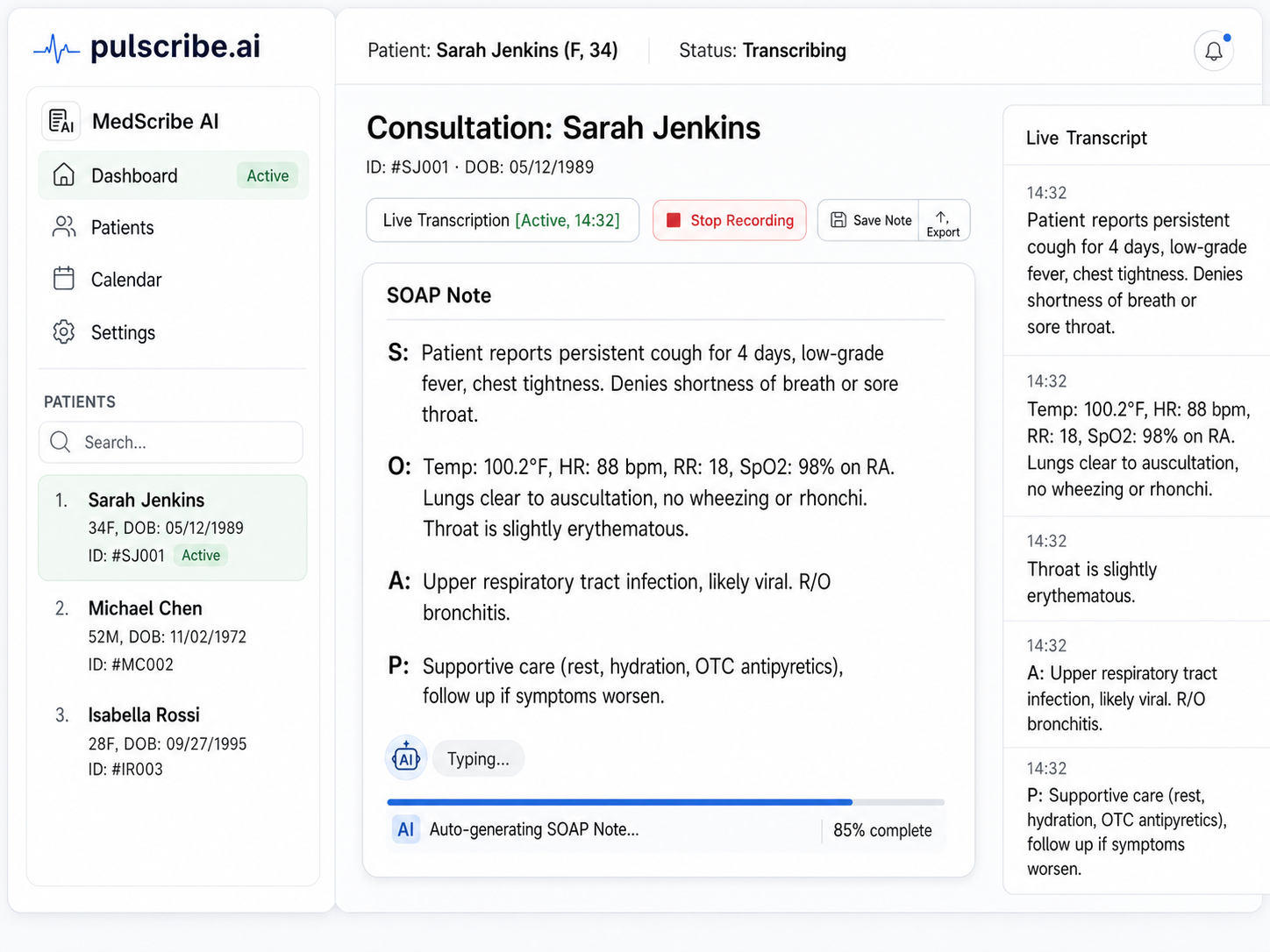
Task: Select patient Michael Chen from the list
Action: point(145,608)
